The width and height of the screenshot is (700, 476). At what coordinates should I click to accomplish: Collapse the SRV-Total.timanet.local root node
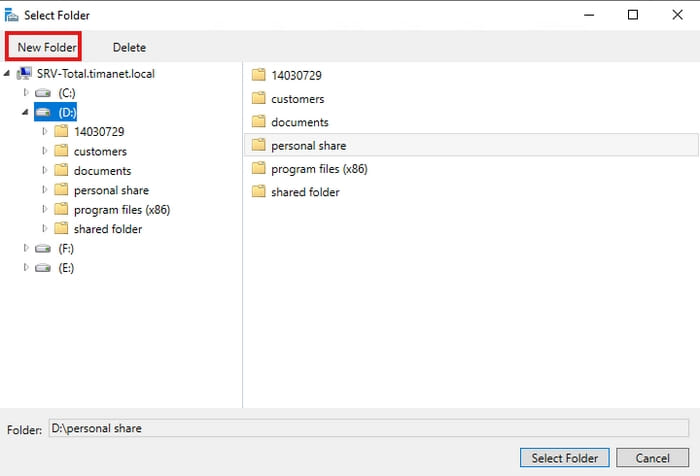(7, 73)
